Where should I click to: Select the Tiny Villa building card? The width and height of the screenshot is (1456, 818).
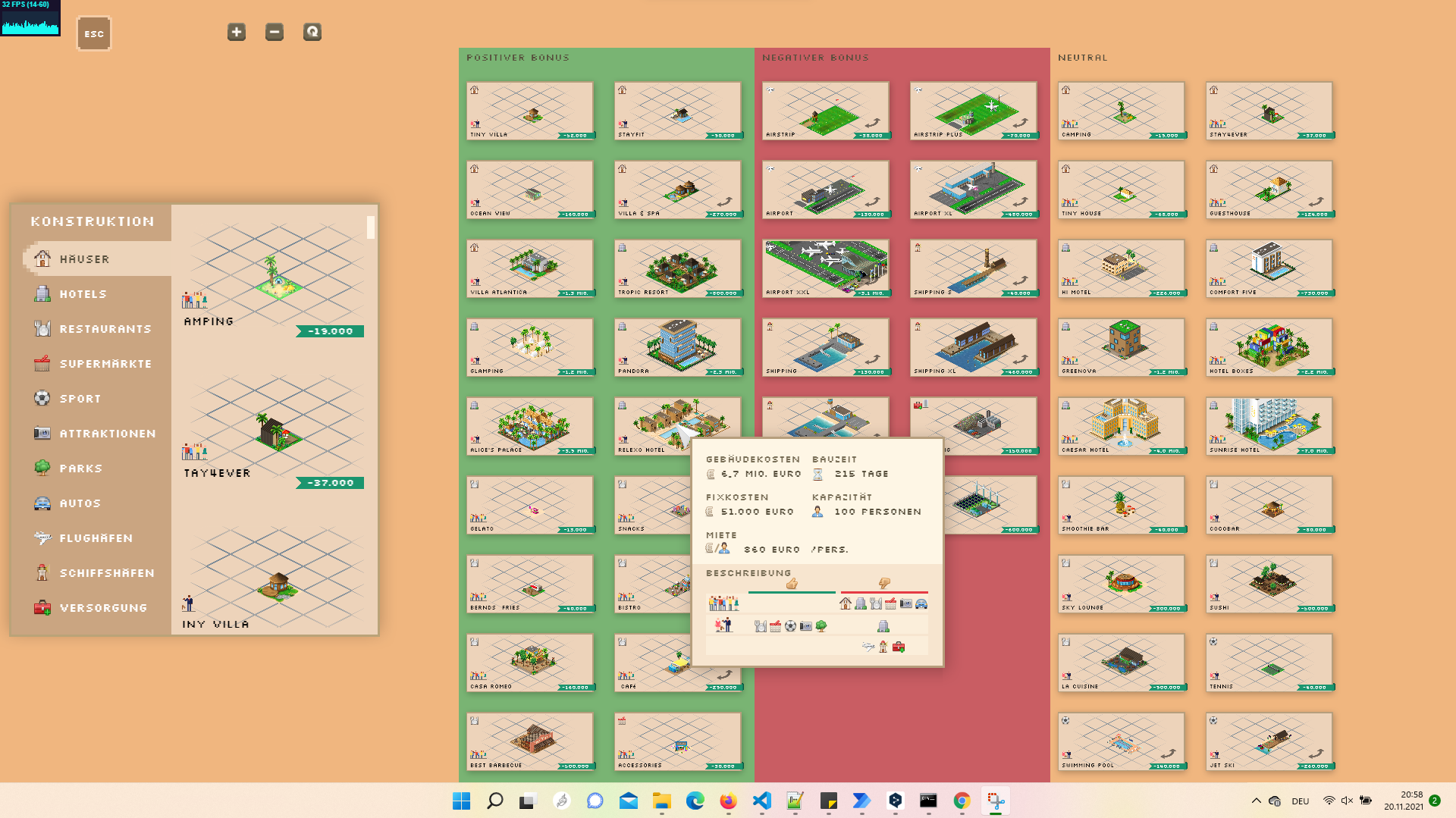pyautogui.click(x=530, y=111)
